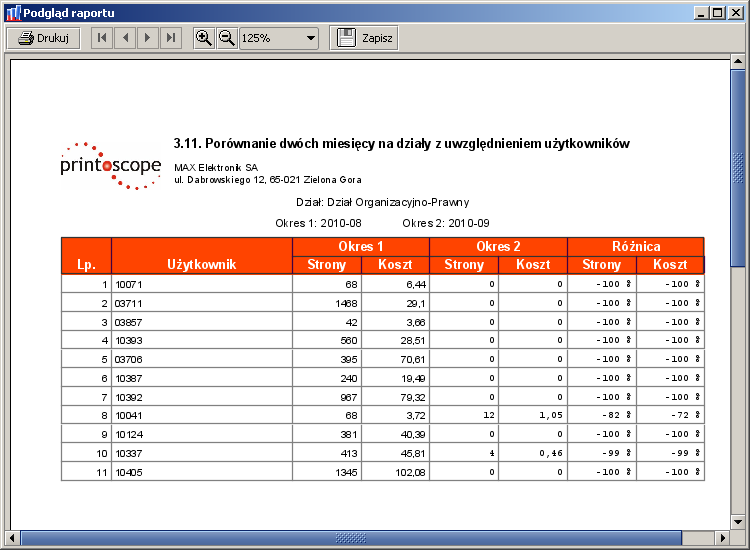Click the Okres 2: 2010-09 label
Image resolution: width=750 pixels, height=550 pixels.
coord(446,223)
